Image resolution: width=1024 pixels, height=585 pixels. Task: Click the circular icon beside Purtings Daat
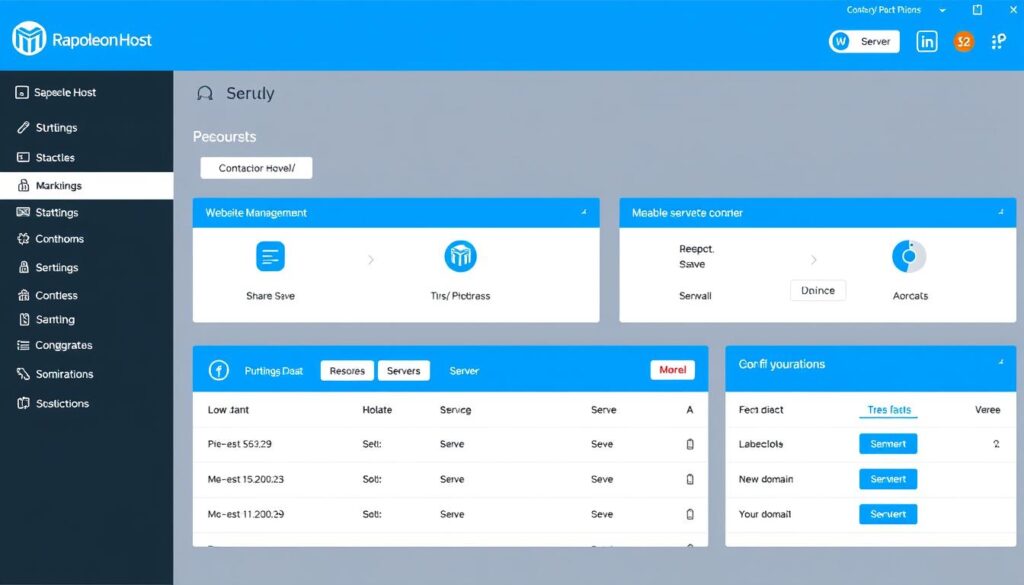218,371
